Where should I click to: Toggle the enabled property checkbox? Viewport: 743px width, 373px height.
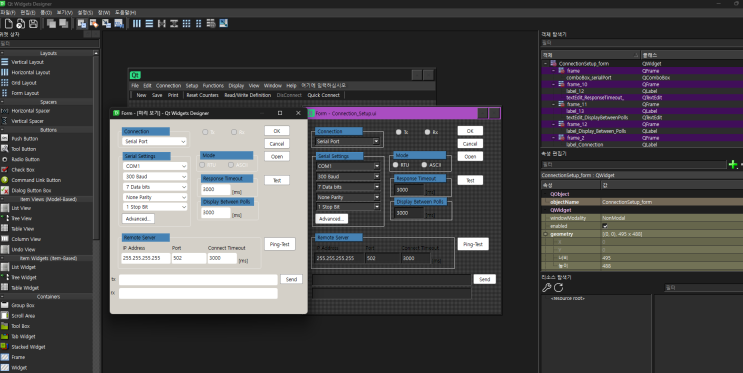[605, 226]
